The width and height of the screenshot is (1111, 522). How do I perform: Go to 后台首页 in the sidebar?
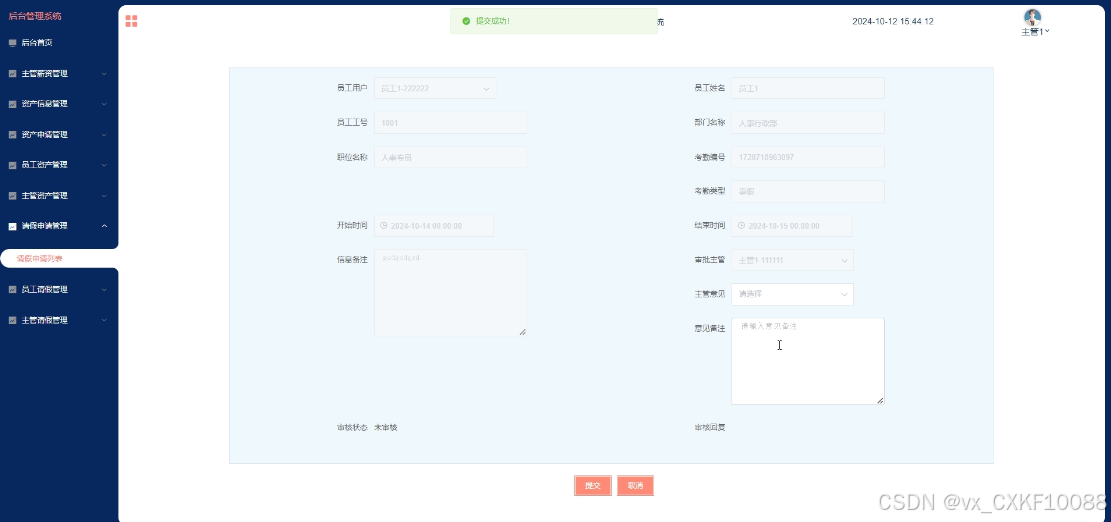(x=36, y=42)
